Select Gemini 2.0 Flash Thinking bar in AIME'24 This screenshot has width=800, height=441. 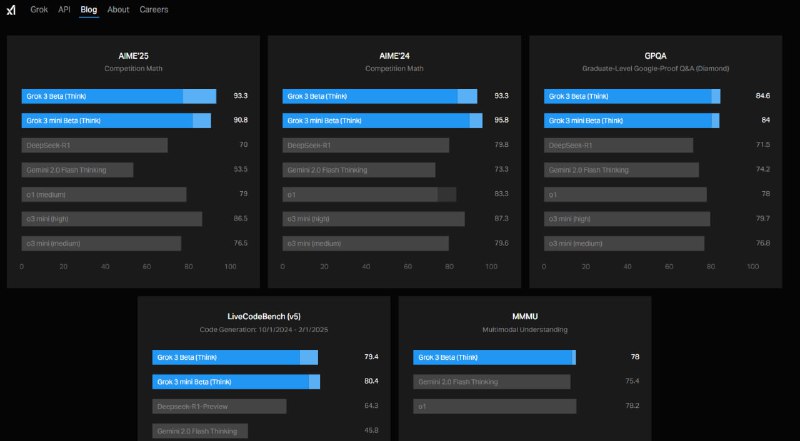coord(359,170)
